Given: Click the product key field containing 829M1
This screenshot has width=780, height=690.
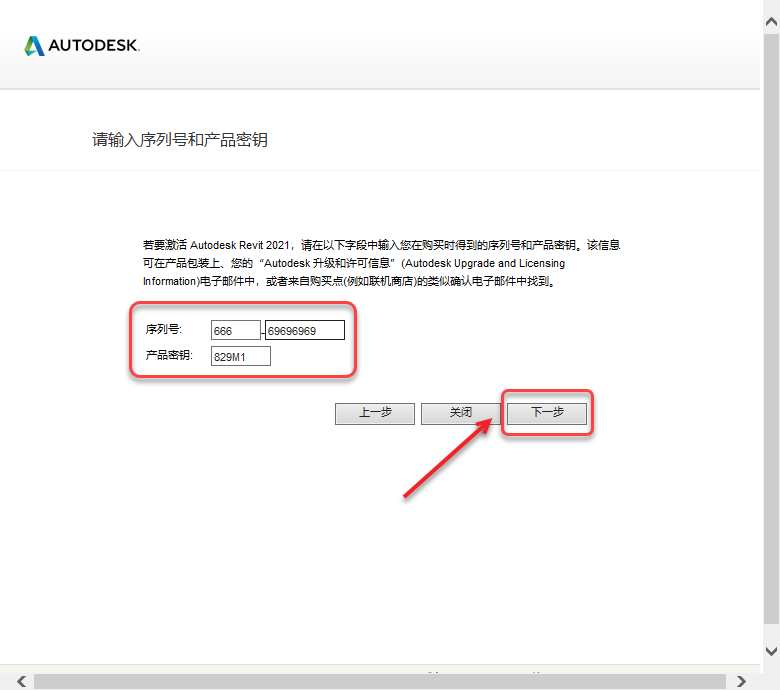Looking at the screenshot, I should (x=241, y=356).
